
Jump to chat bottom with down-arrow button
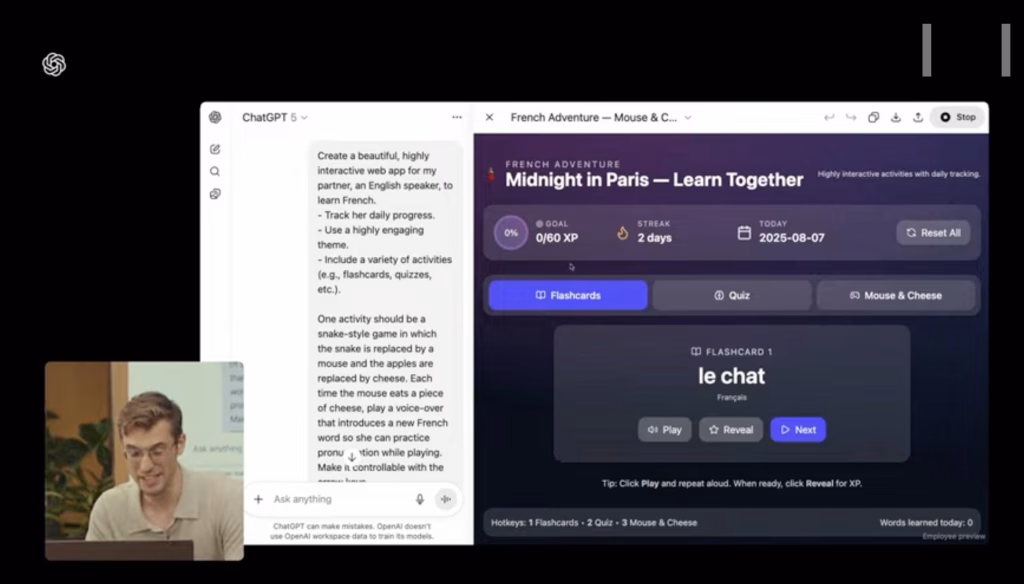tap(351, 457)
